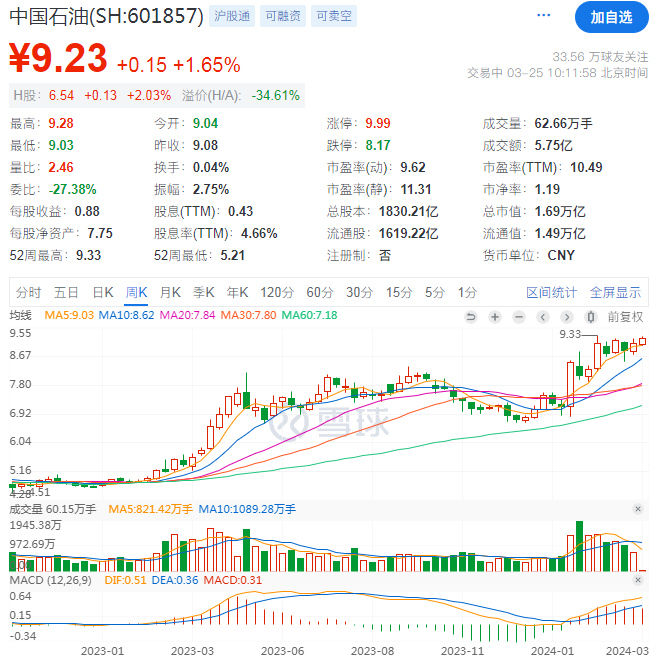Image resolution: width=662 pixels, height=661 pixels.
Task: Click the 最高 value 9.28
Action: pos(61,123)
